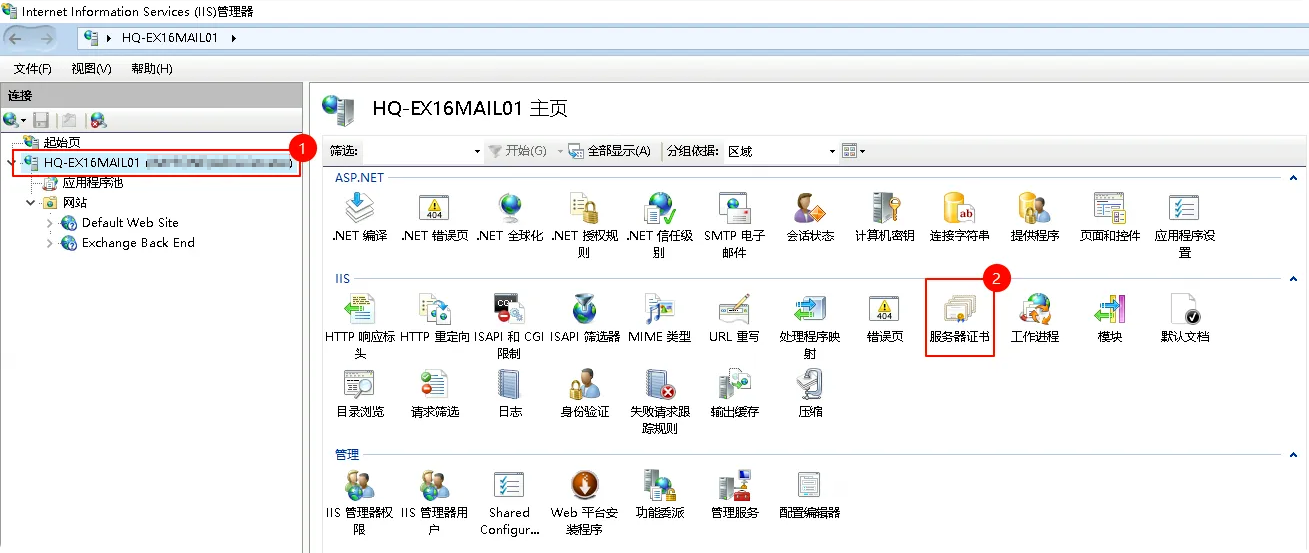This screenshot has height=553, width=1309.
Task: Click the back navigation arrow
Action: pos(17,38)
